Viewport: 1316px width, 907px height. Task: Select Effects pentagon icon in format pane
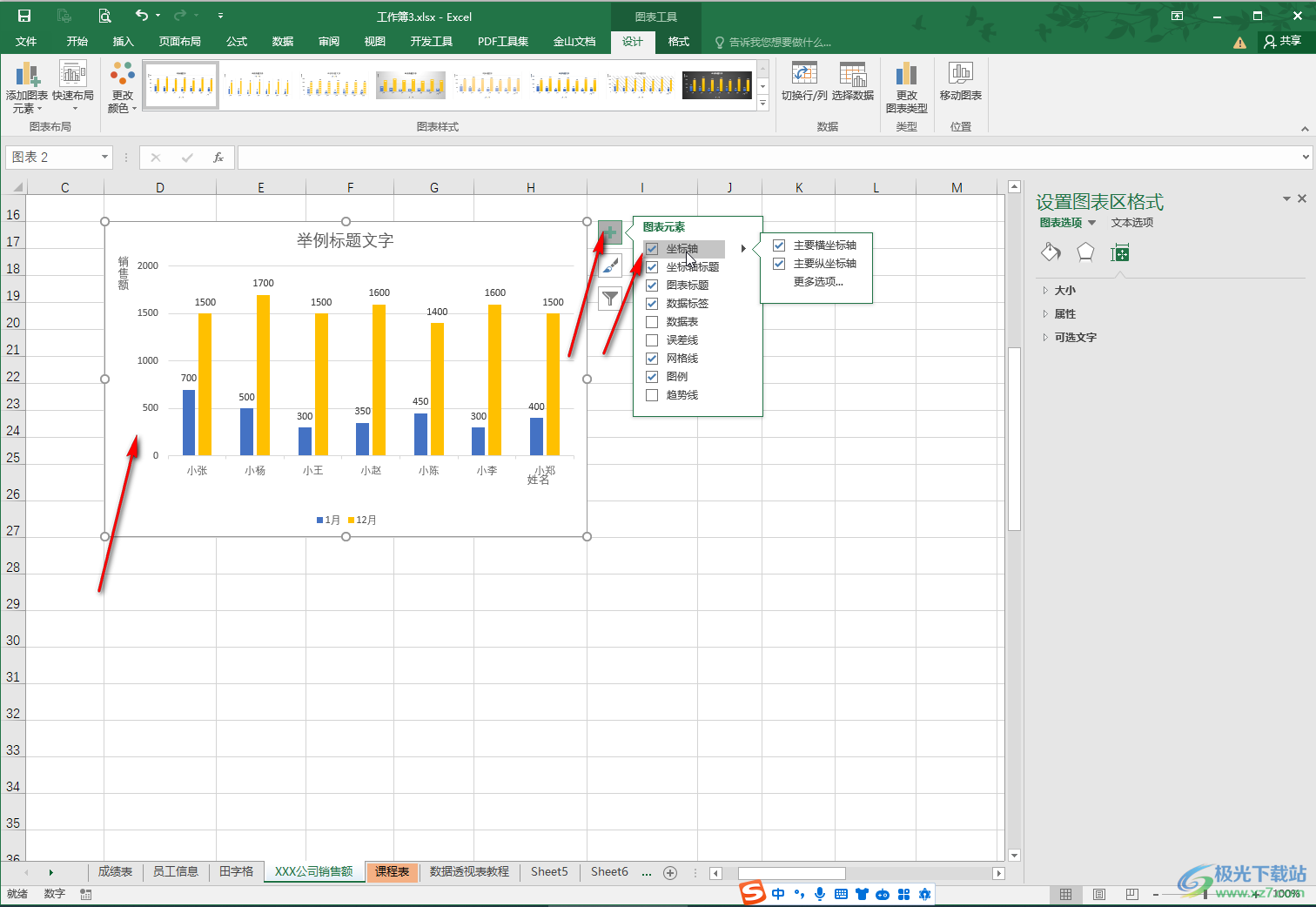pyautogui.click(x=1085, y=252)
